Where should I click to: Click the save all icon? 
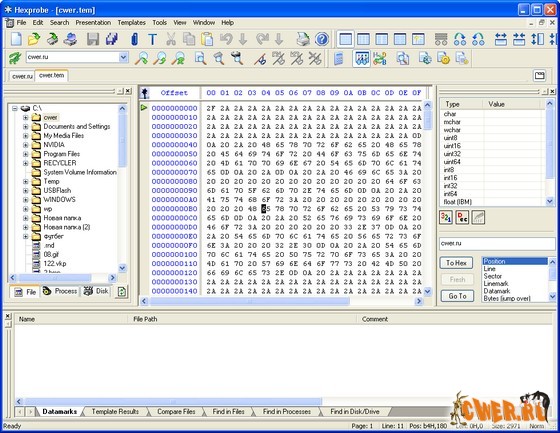(x=112, y=39)
